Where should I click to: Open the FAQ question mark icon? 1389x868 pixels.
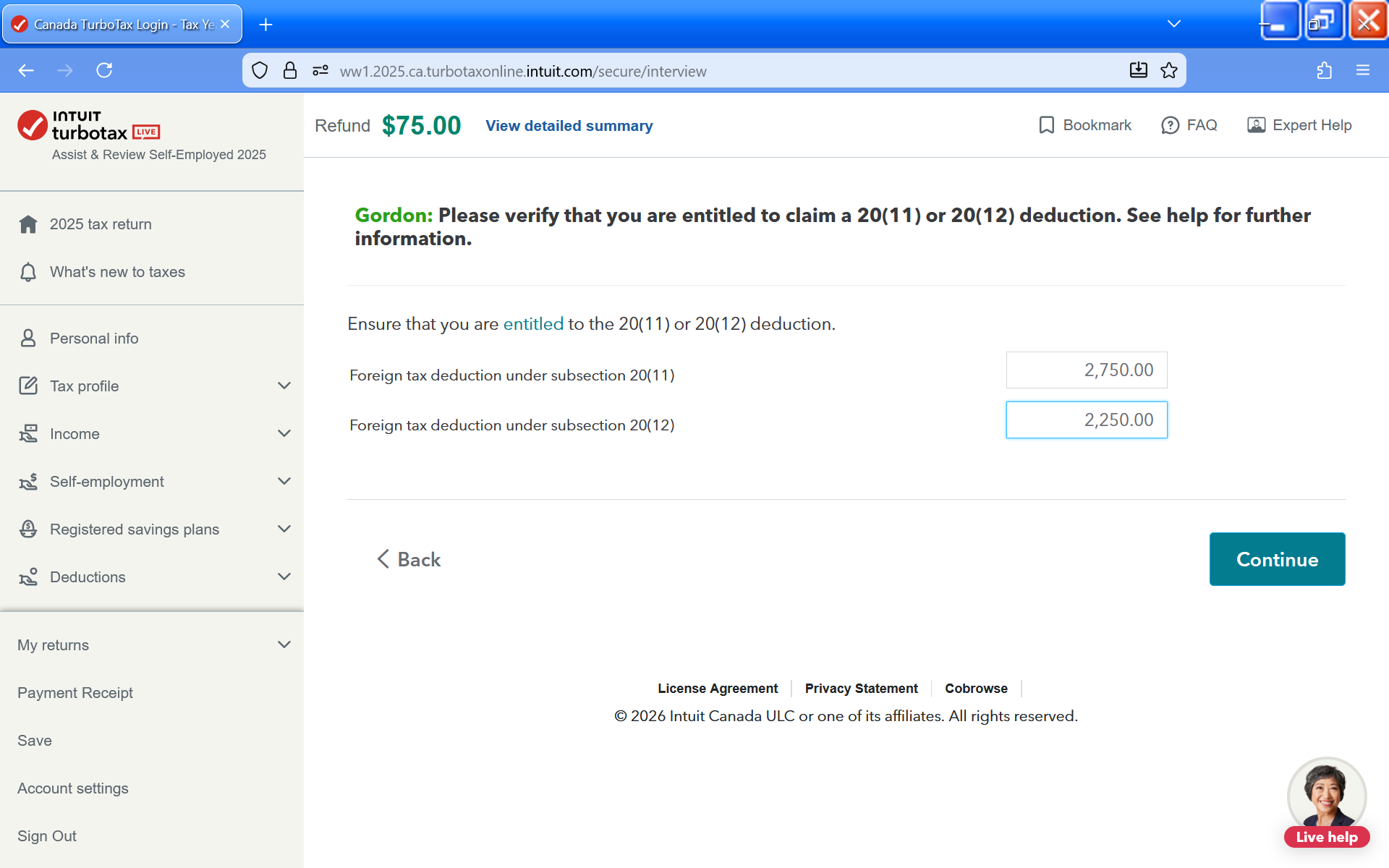tap(1170, 125)
